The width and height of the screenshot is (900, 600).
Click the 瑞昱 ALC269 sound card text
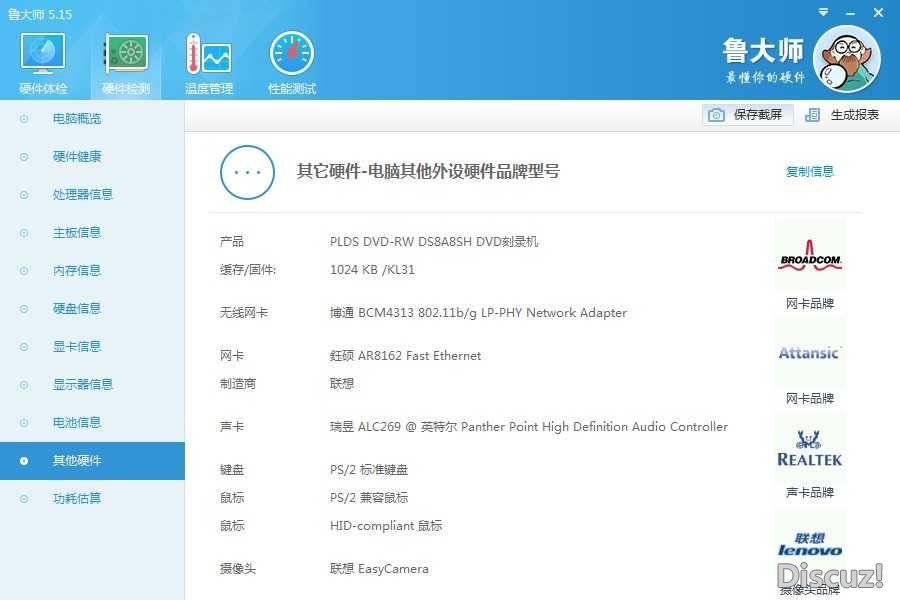pos(529,427)
